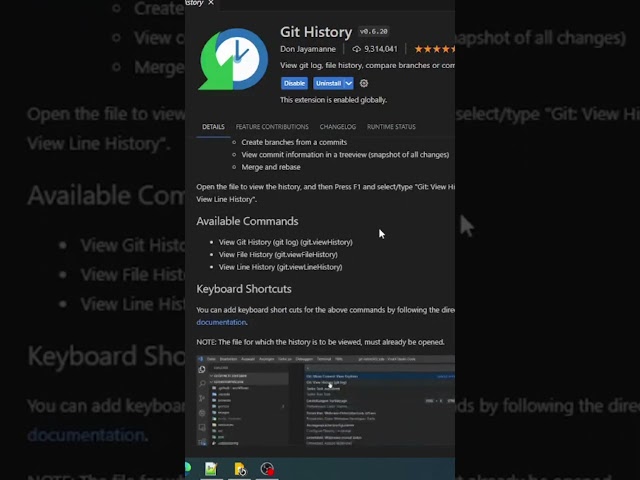Expand the Uninstall dropdown arrow
640x480 pixels.
coord(349,83)
